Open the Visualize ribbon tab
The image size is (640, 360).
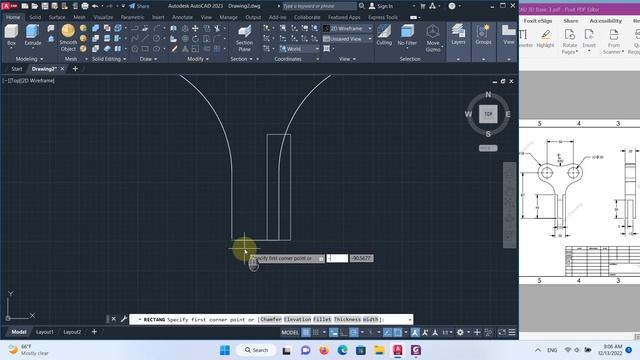pos(103,17)
